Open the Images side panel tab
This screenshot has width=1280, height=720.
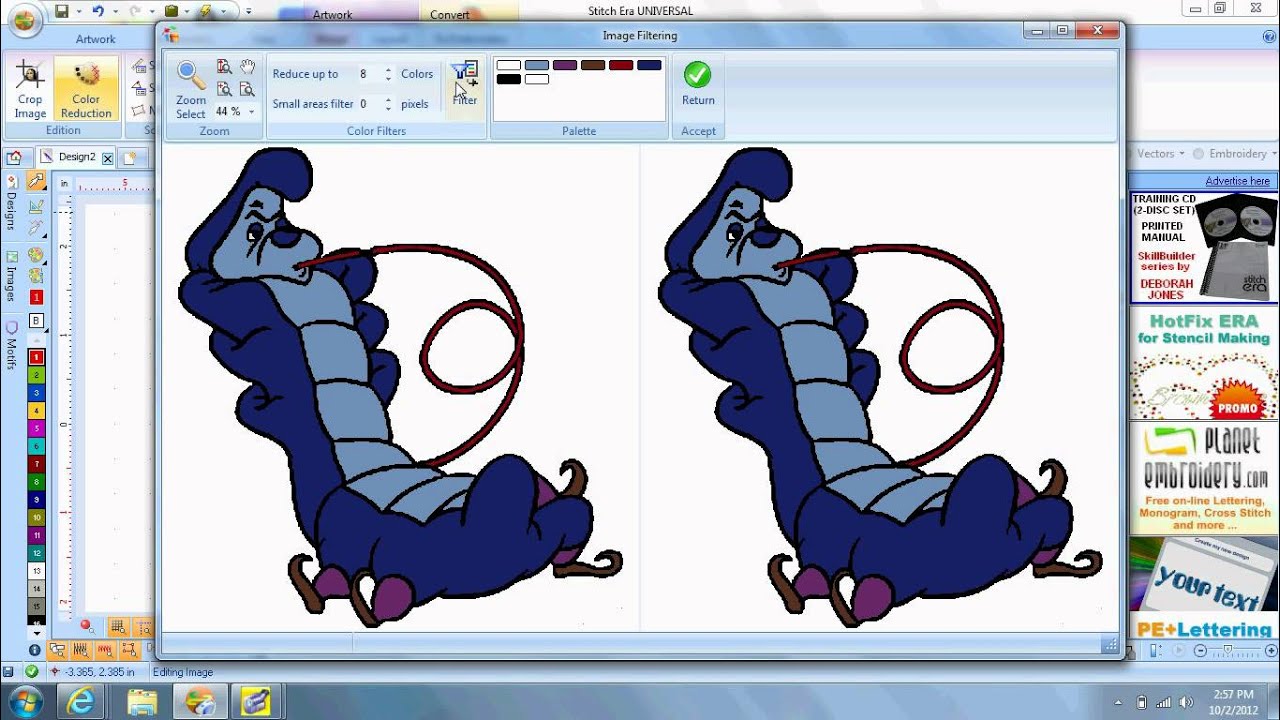tap(11, 277)
